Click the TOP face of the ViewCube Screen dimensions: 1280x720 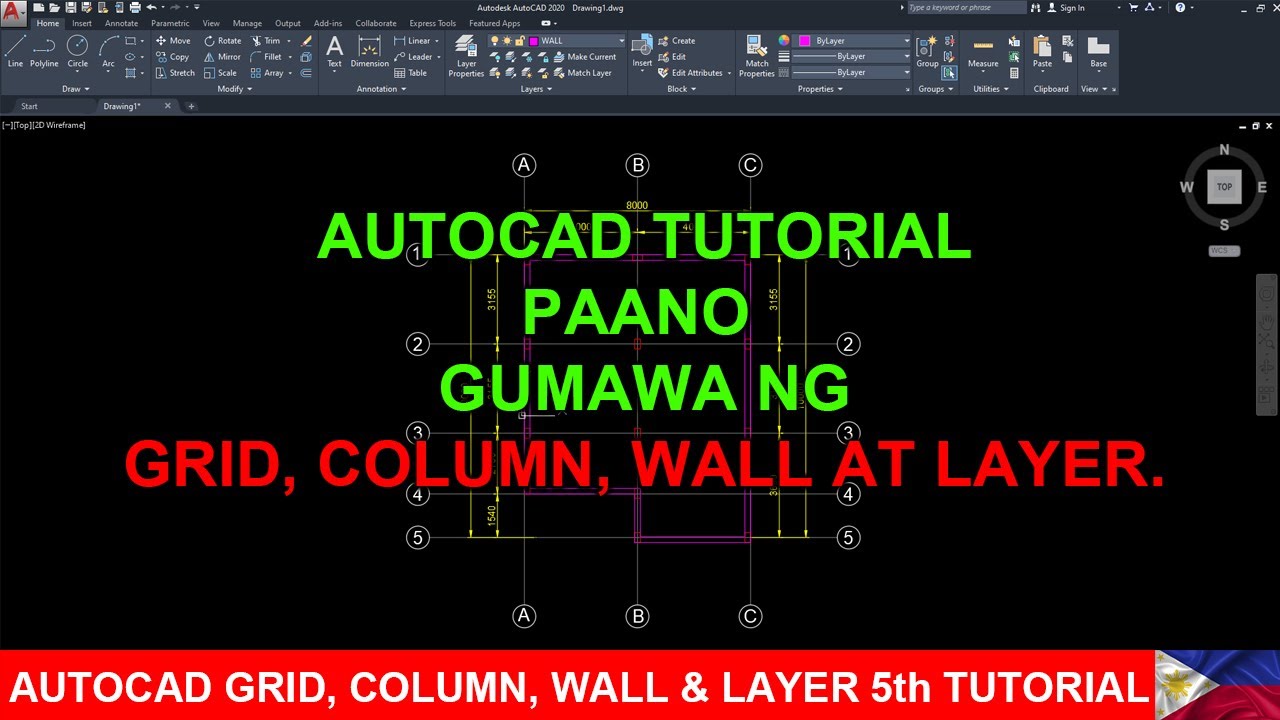[1224, 187]
